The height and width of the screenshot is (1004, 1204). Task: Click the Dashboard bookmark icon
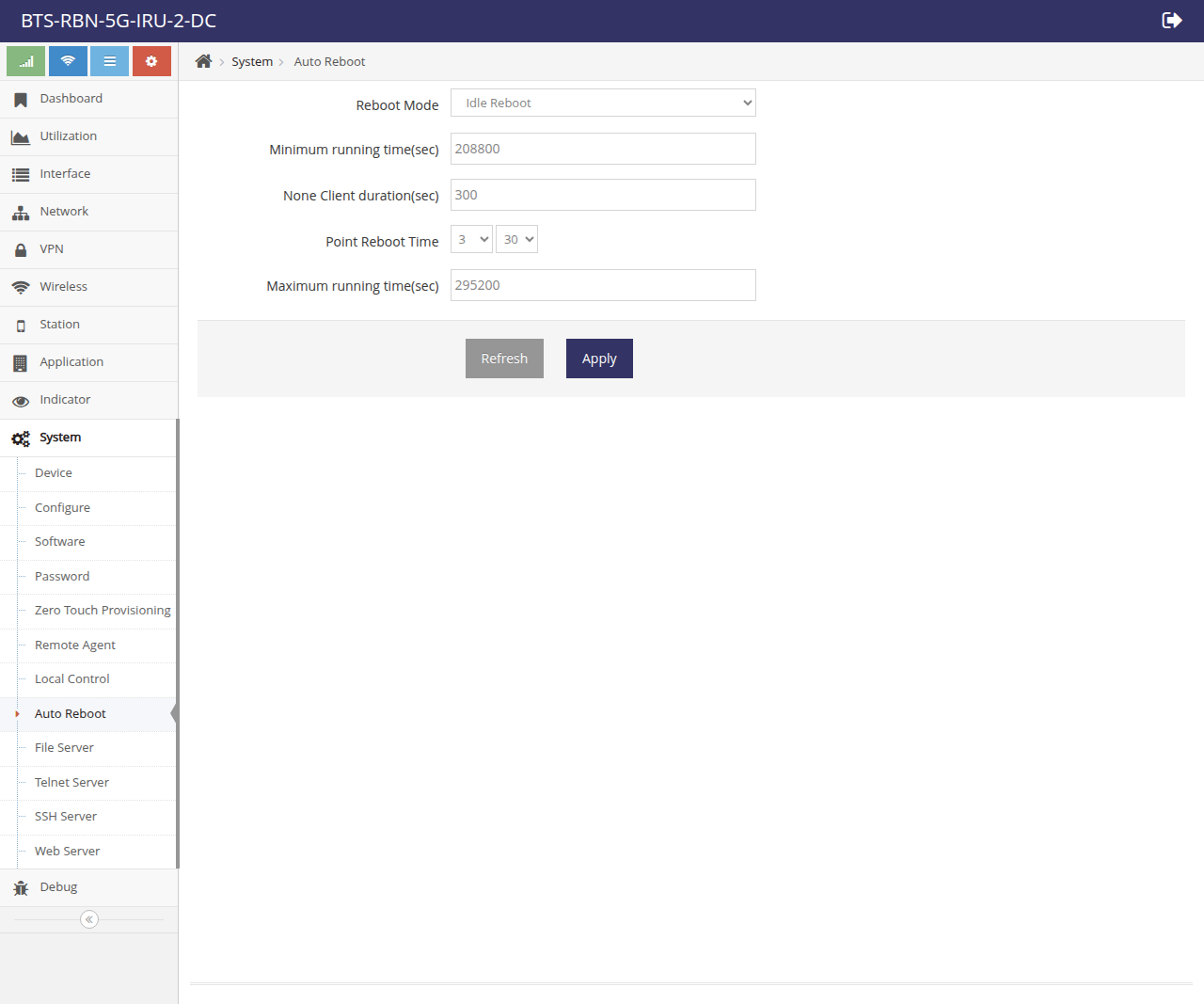(x=21, y=100)
